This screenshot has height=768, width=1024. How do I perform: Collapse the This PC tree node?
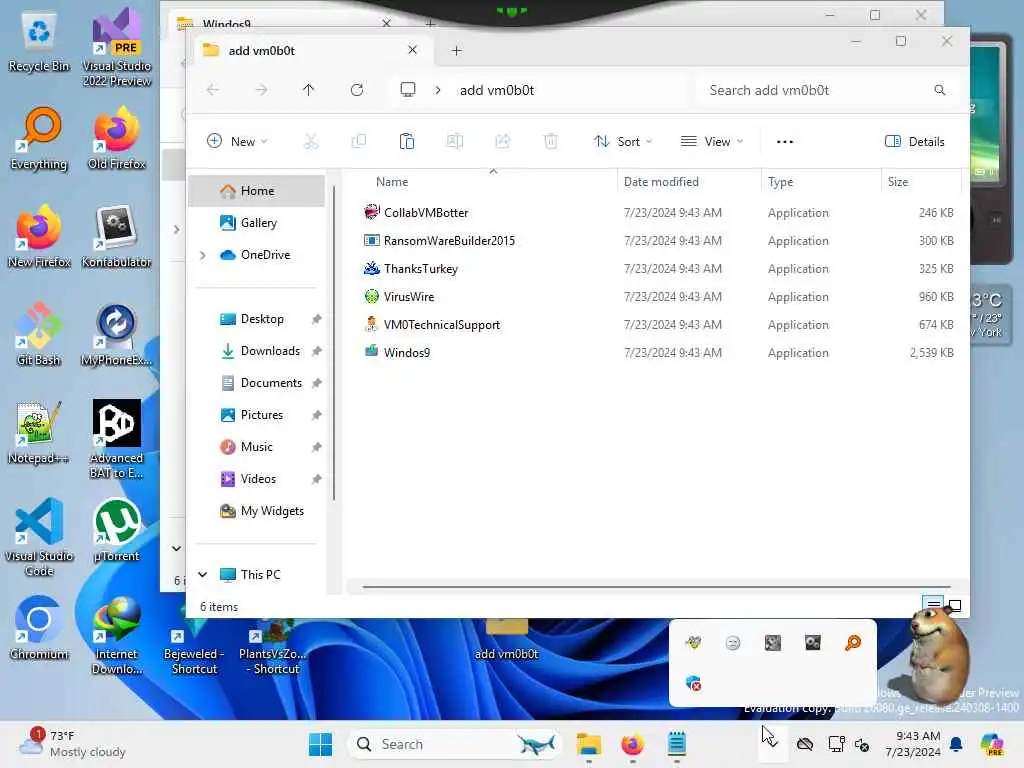pos(202,575)
